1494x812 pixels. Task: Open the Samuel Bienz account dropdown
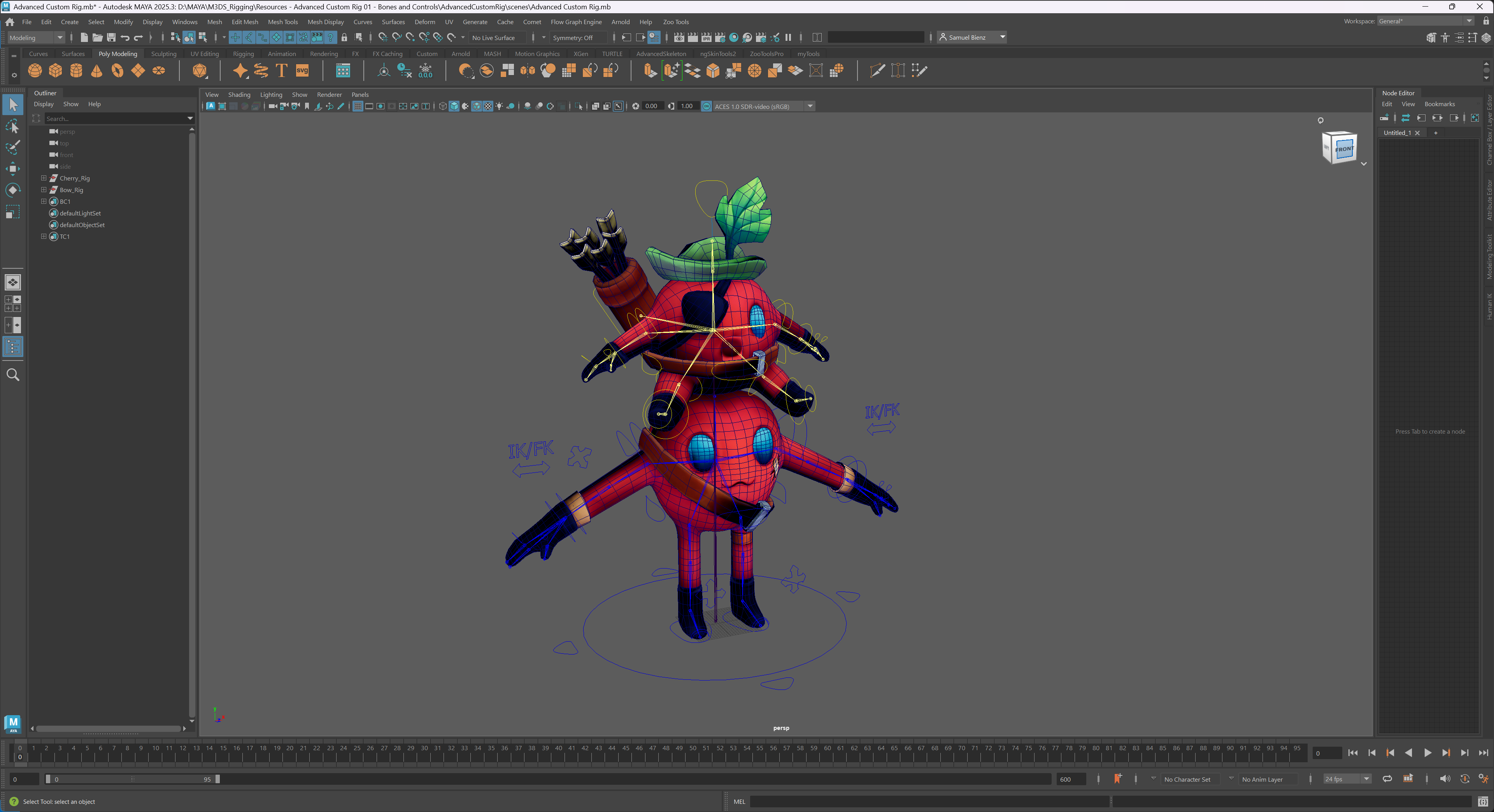coord(972,37)
